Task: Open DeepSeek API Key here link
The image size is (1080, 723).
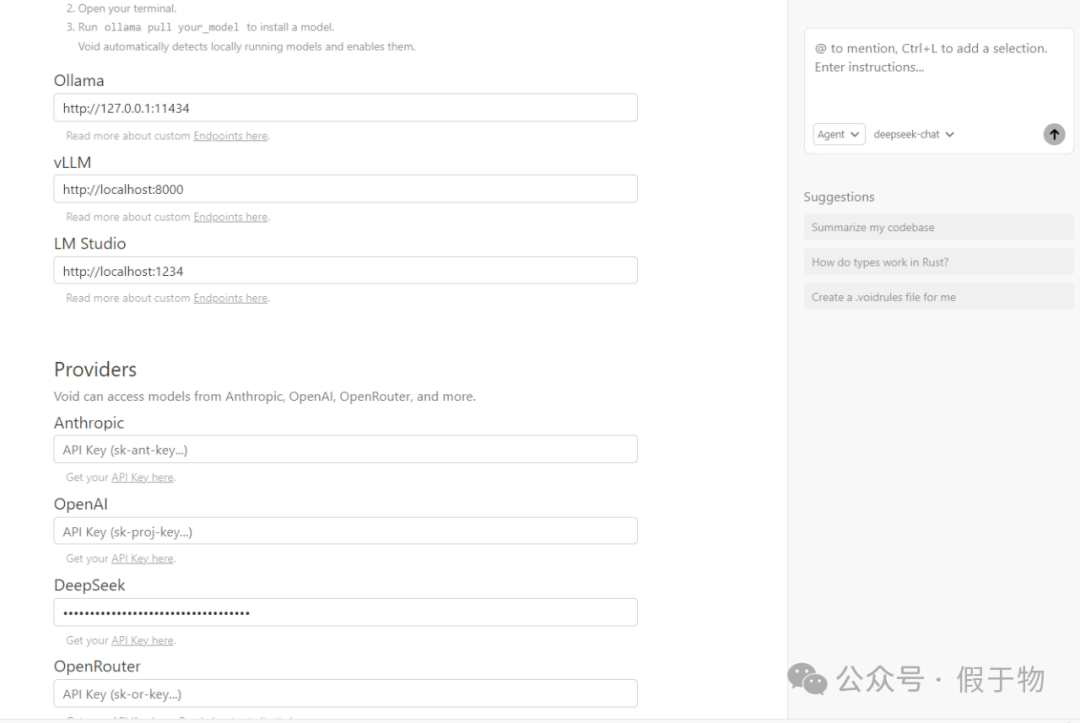Action: 143,641
